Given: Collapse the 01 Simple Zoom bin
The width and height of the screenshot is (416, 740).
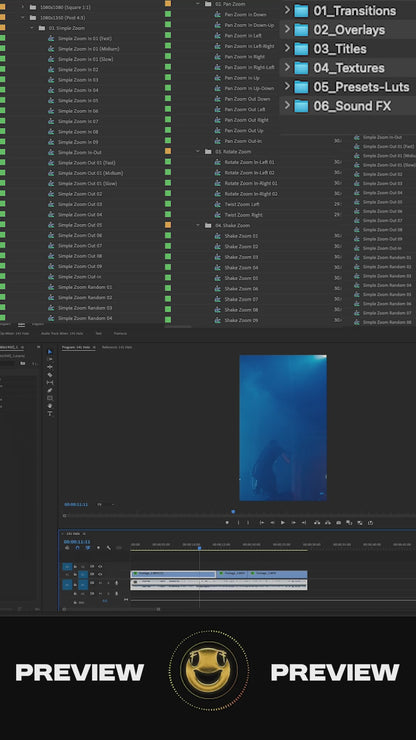Looking at the screenshot, I should (x=32, y=28).
